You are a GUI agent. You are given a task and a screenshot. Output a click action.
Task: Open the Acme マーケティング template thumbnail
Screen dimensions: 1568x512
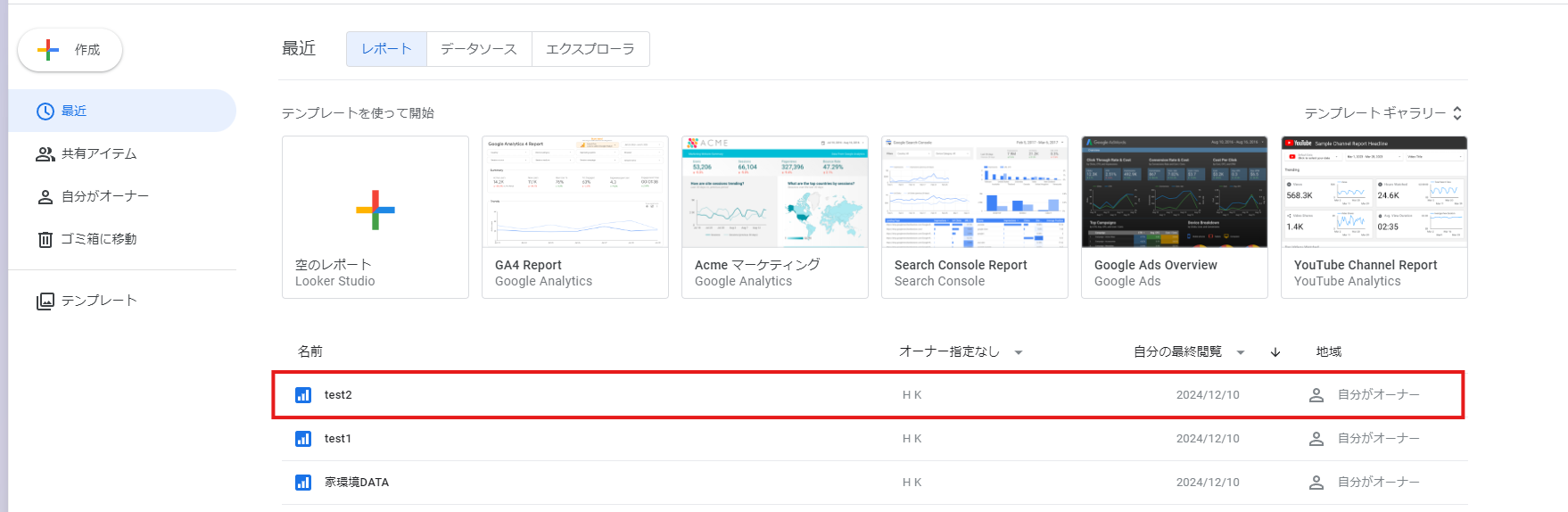(x=775, y=192)
